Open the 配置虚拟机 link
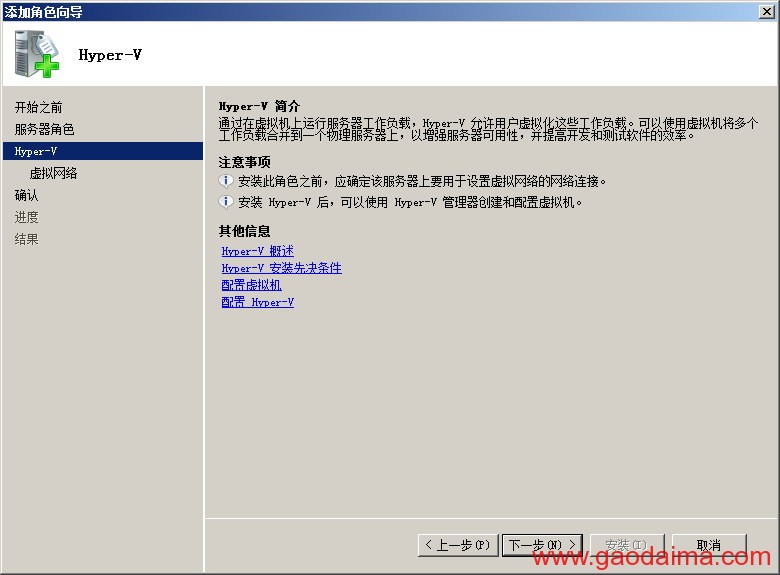This screenshot has height=575, width=780. point(252,285)
